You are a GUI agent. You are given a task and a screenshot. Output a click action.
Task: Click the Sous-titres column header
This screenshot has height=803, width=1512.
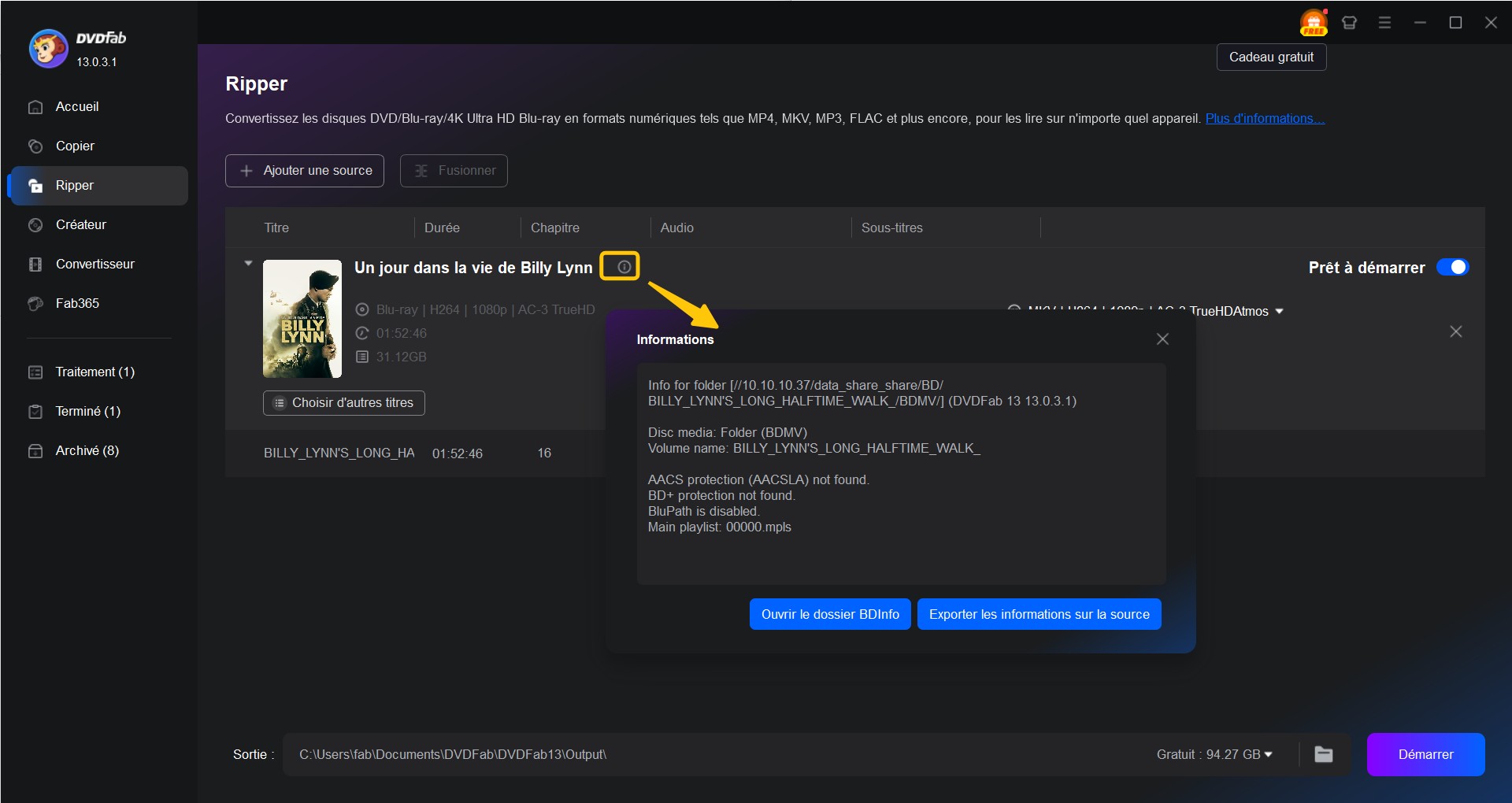(892, 228)
